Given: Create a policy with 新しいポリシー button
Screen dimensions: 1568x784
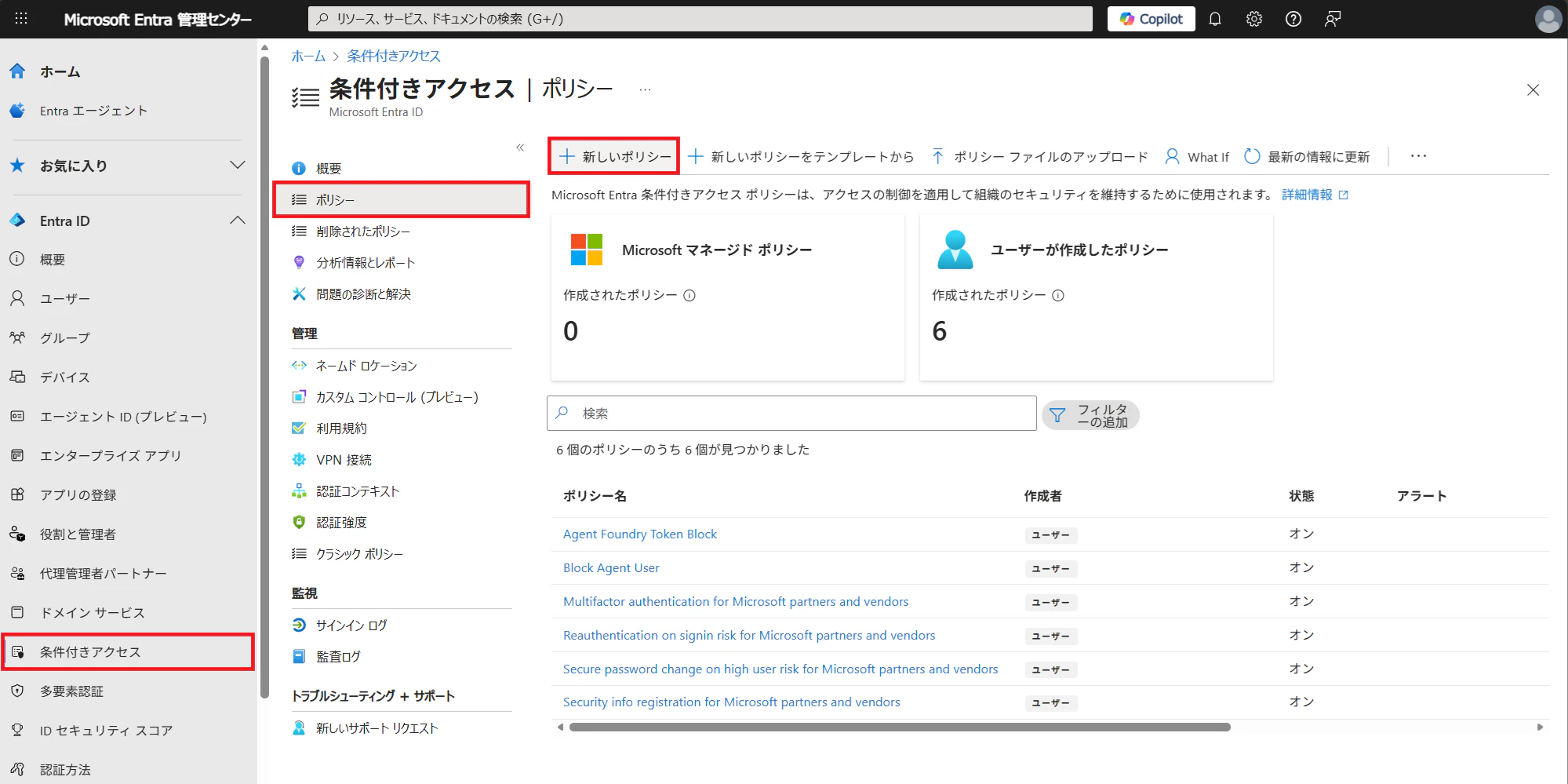Looking at the screenshot, I should (614, 156).
